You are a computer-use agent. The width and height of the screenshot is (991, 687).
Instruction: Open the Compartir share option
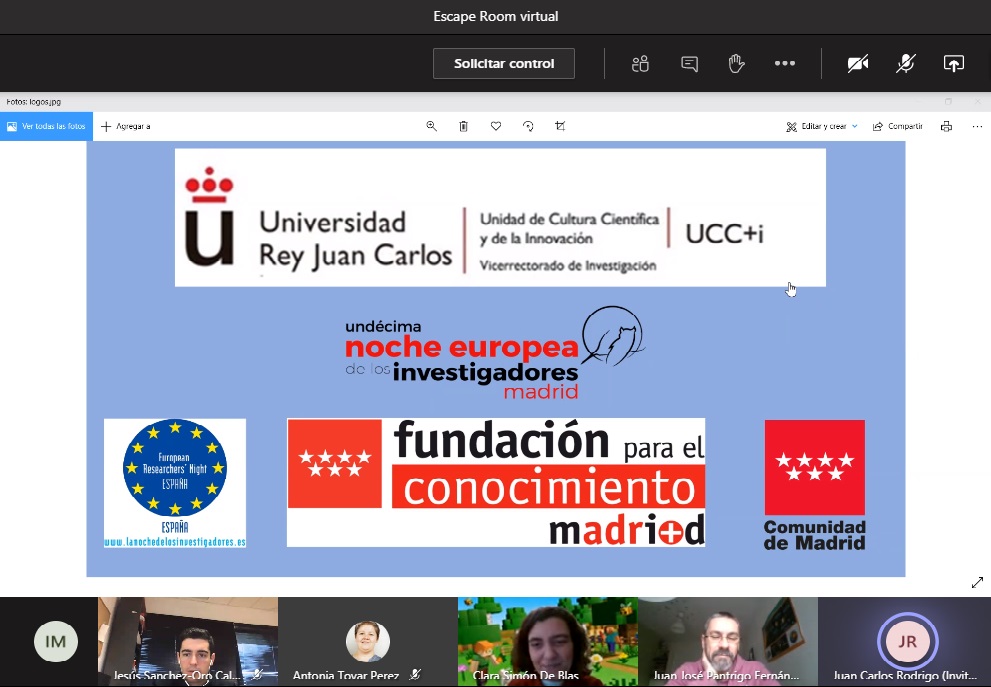point(897,126)
